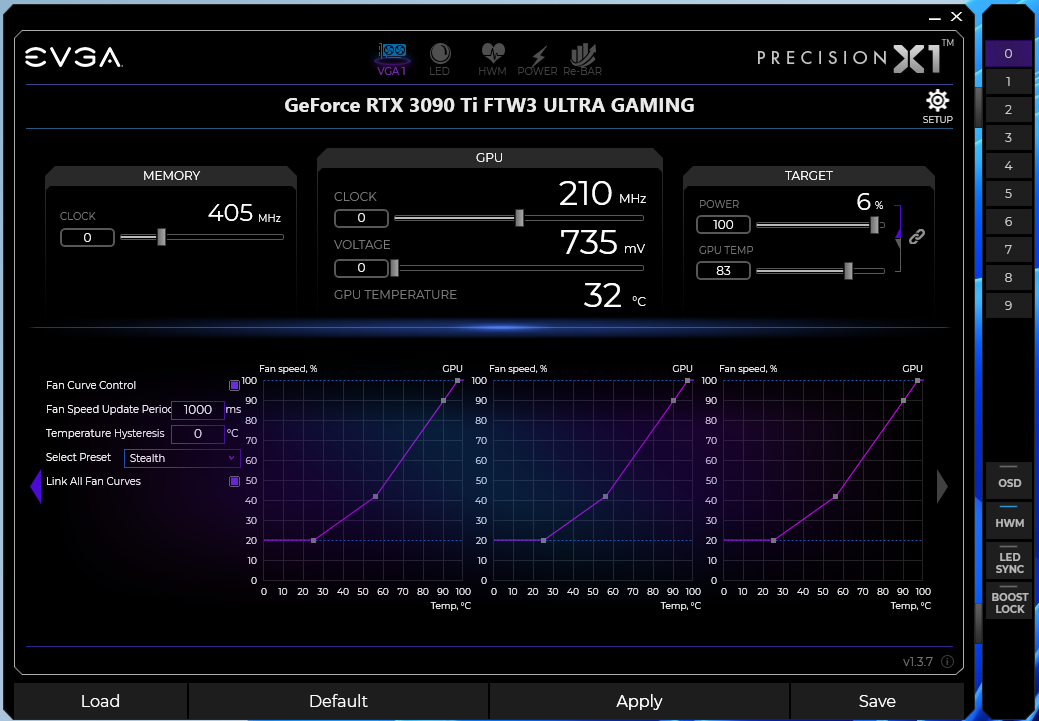Click Fan Speed Update Period field
The image size is (1039, 721).
(197, 410)
